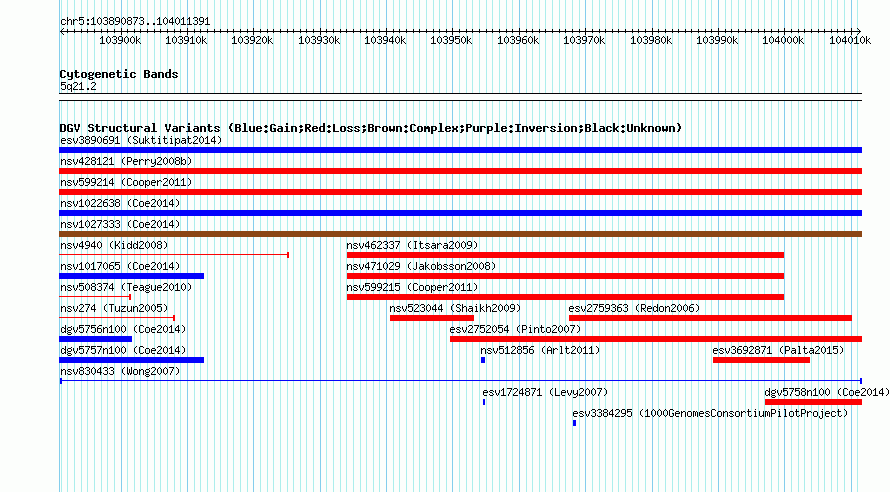Image resolution: width=890 pixels, height=492 pixels.
Task: Select the red dgv5758n100 loss bar
Action: pos(813,402)
